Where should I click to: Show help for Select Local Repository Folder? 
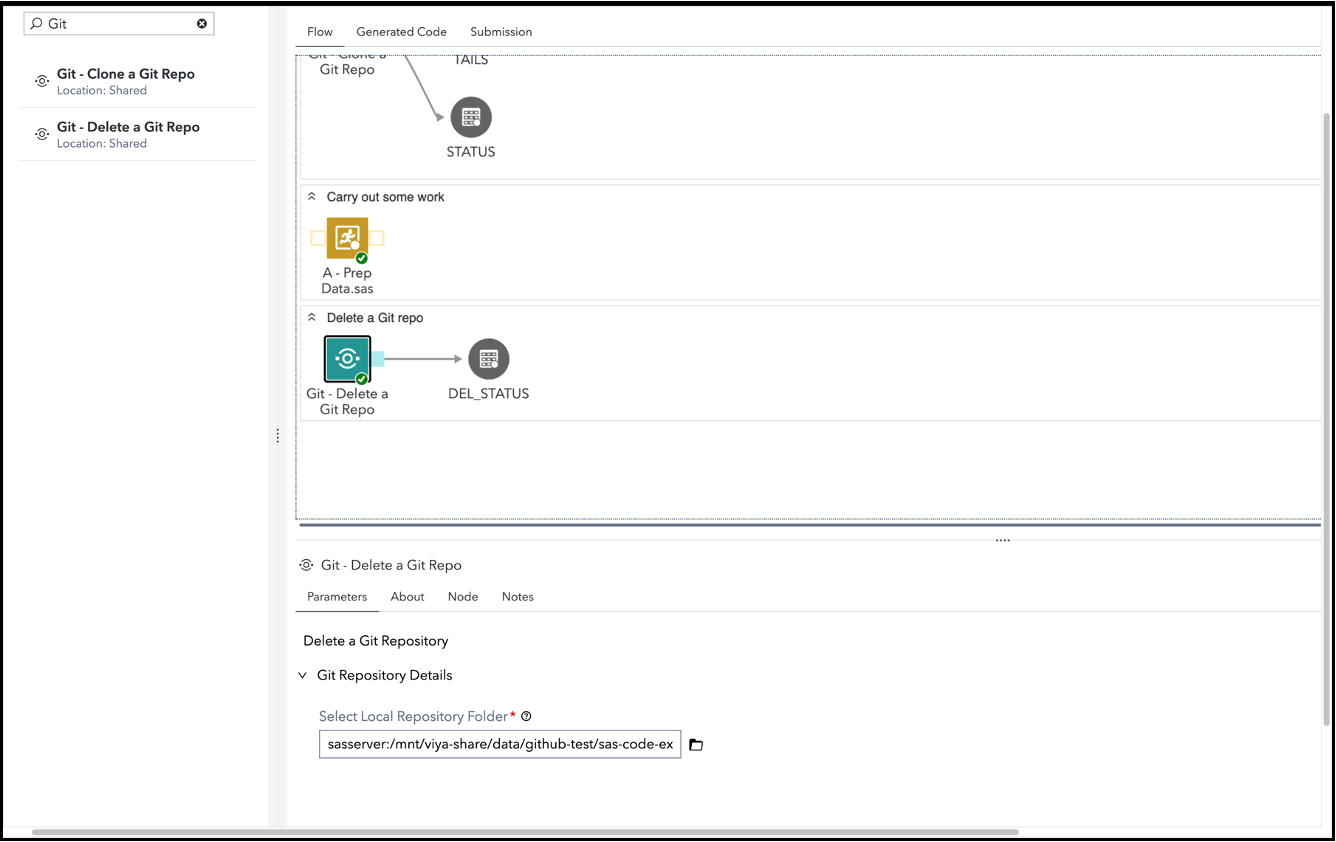click(x=526, y=716)
